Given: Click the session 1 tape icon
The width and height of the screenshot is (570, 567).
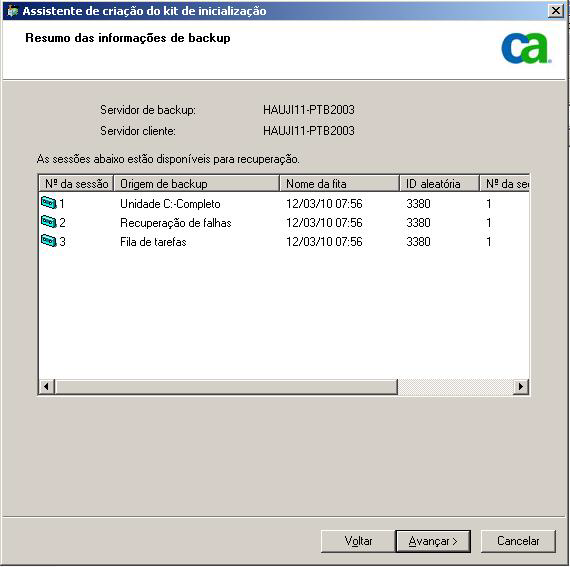Looking at the screenshot, I should coord(49,202).
